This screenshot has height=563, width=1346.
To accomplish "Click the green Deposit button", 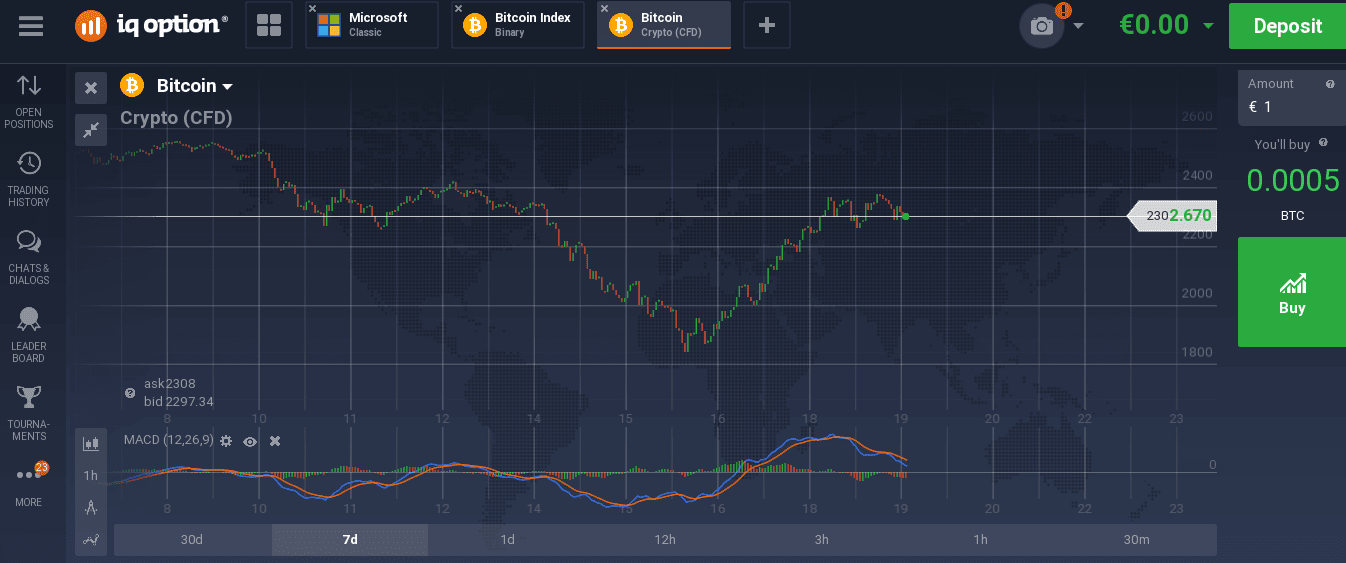I will 1287,26.
